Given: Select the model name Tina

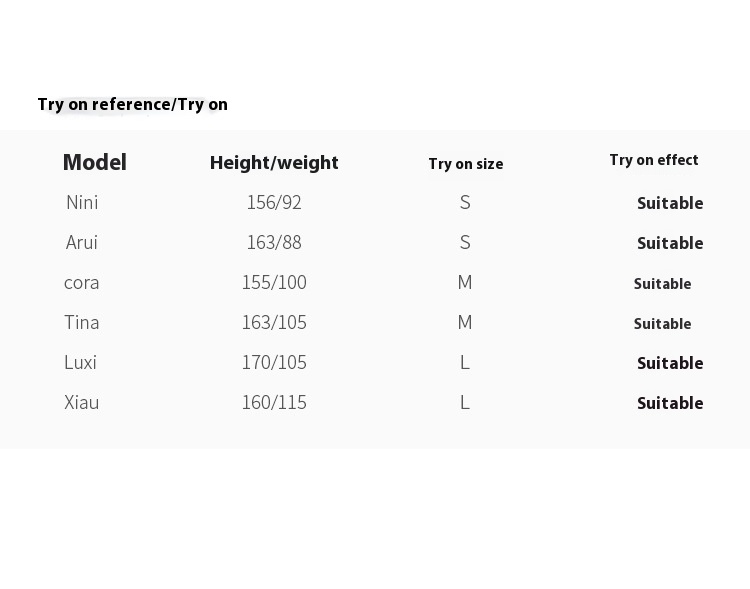Looking at the screenshot, I should (x=82, y=322).
